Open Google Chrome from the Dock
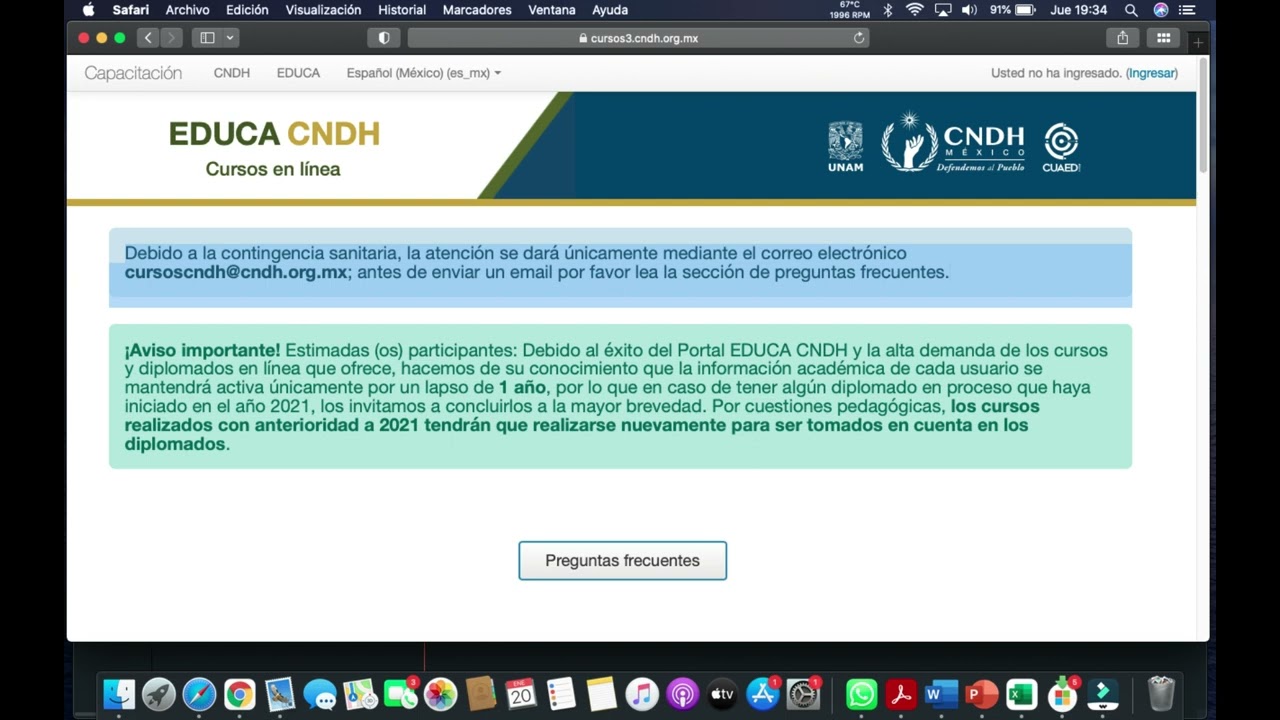The image size is (1280, 720). coord(240,693)
